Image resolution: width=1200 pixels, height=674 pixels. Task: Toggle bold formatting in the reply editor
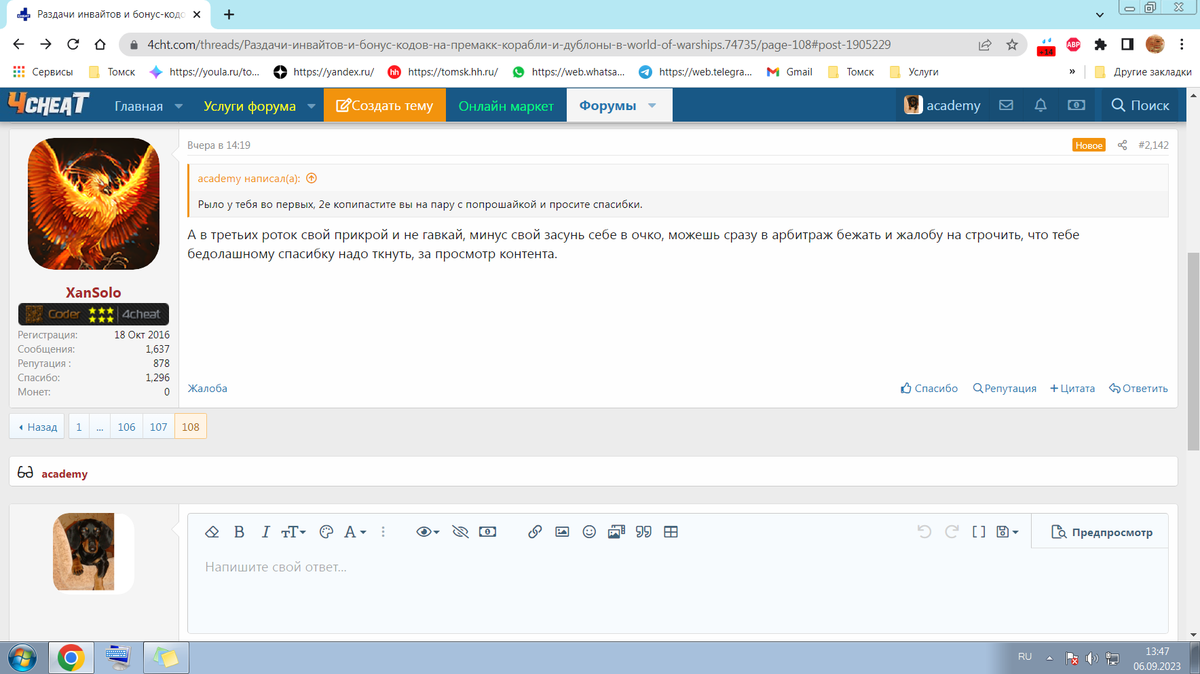click(239, 532)
